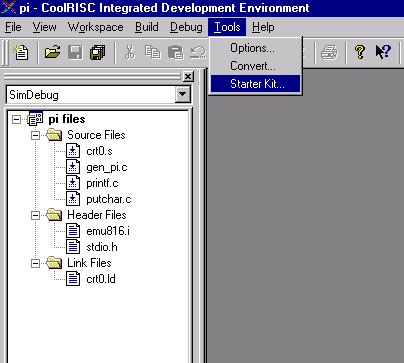Image resolution: width=404 pixels, height=363 pixels.
Task: Click the document icon beside emu816.i
Action: click(73, 231)
